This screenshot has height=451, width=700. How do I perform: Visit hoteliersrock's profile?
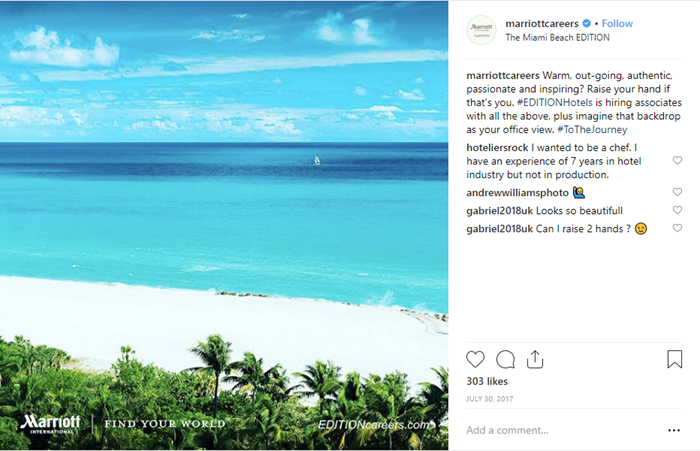tap(503, 147)
